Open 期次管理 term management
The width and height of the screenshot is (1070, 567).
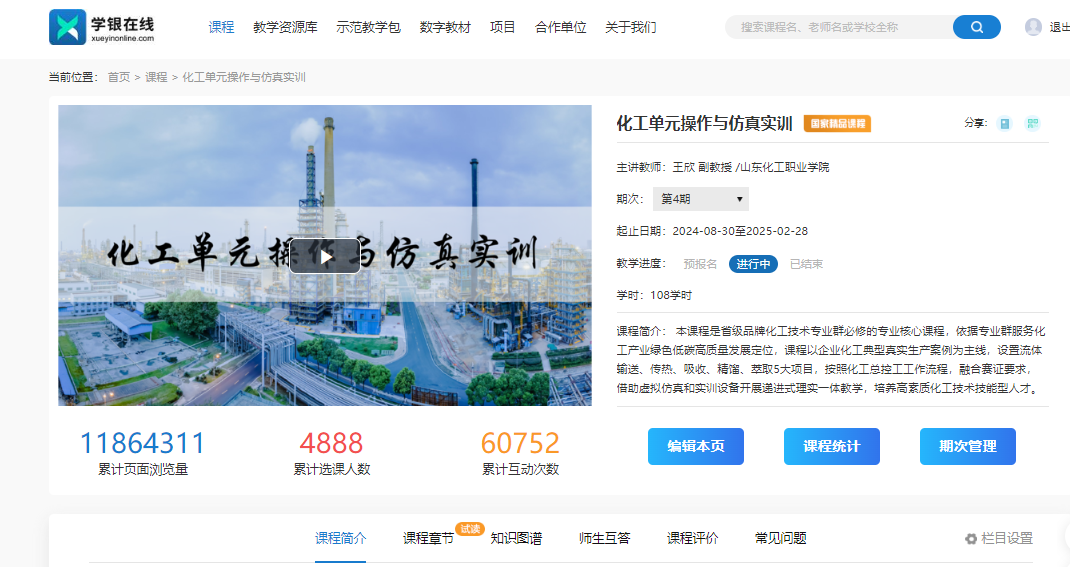click(x=967, y=446)
